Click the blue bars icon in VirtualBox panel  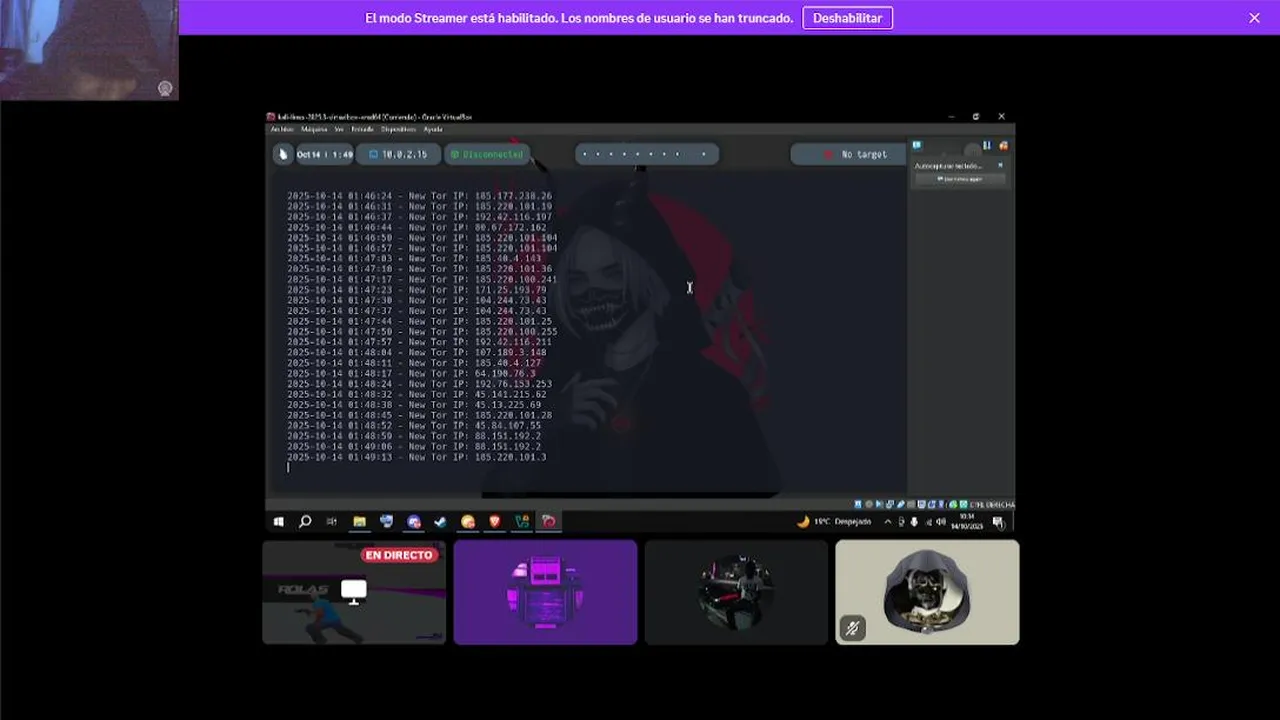pyautogui.click(x=987, y=146)
